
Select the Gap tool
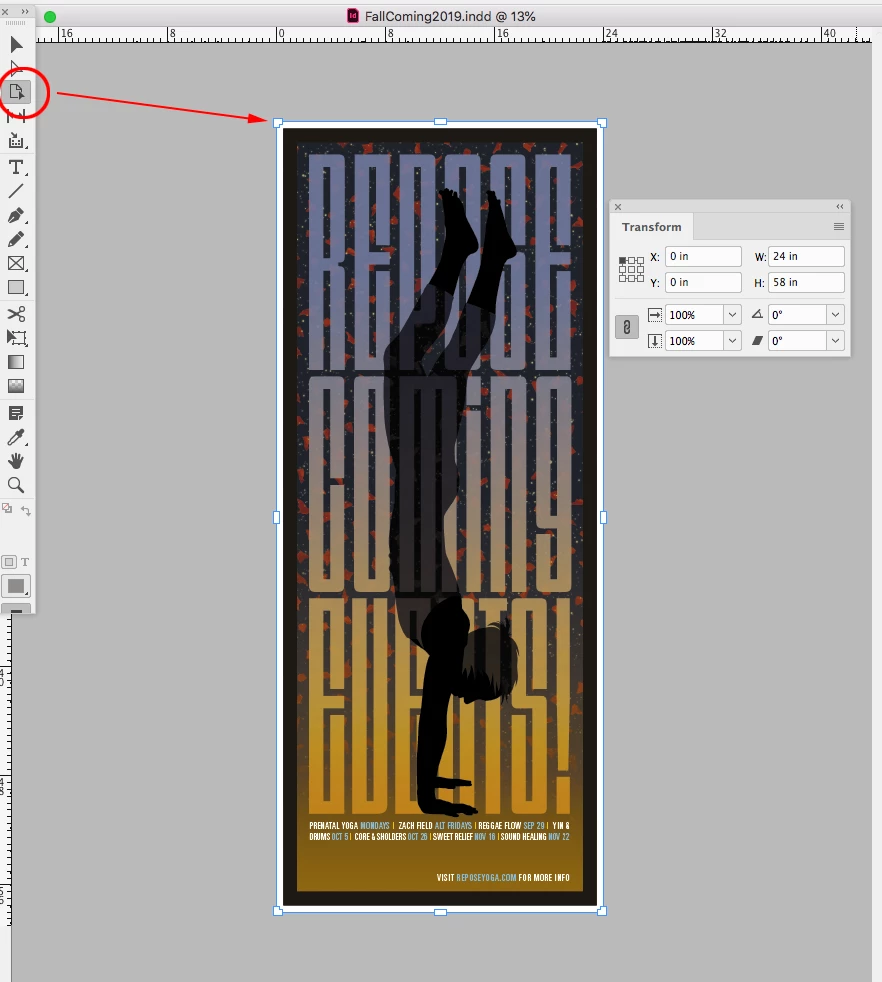[16, 116]
